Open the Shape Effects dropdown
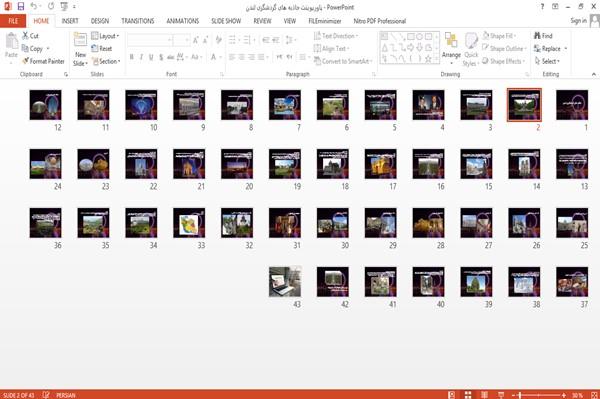 [x=503, y=61]
